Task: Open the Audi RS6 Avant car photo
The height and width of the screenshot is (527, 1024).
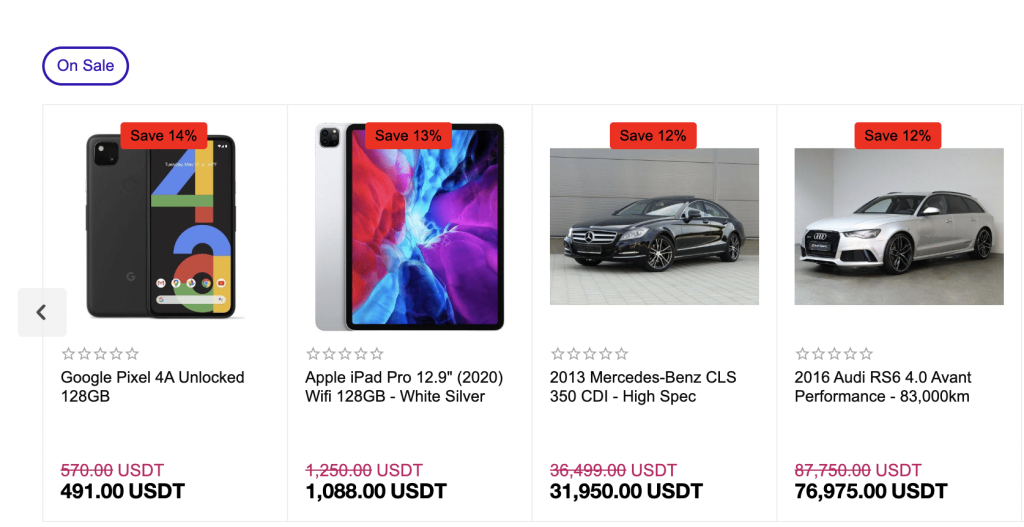Action: point(898,227)
